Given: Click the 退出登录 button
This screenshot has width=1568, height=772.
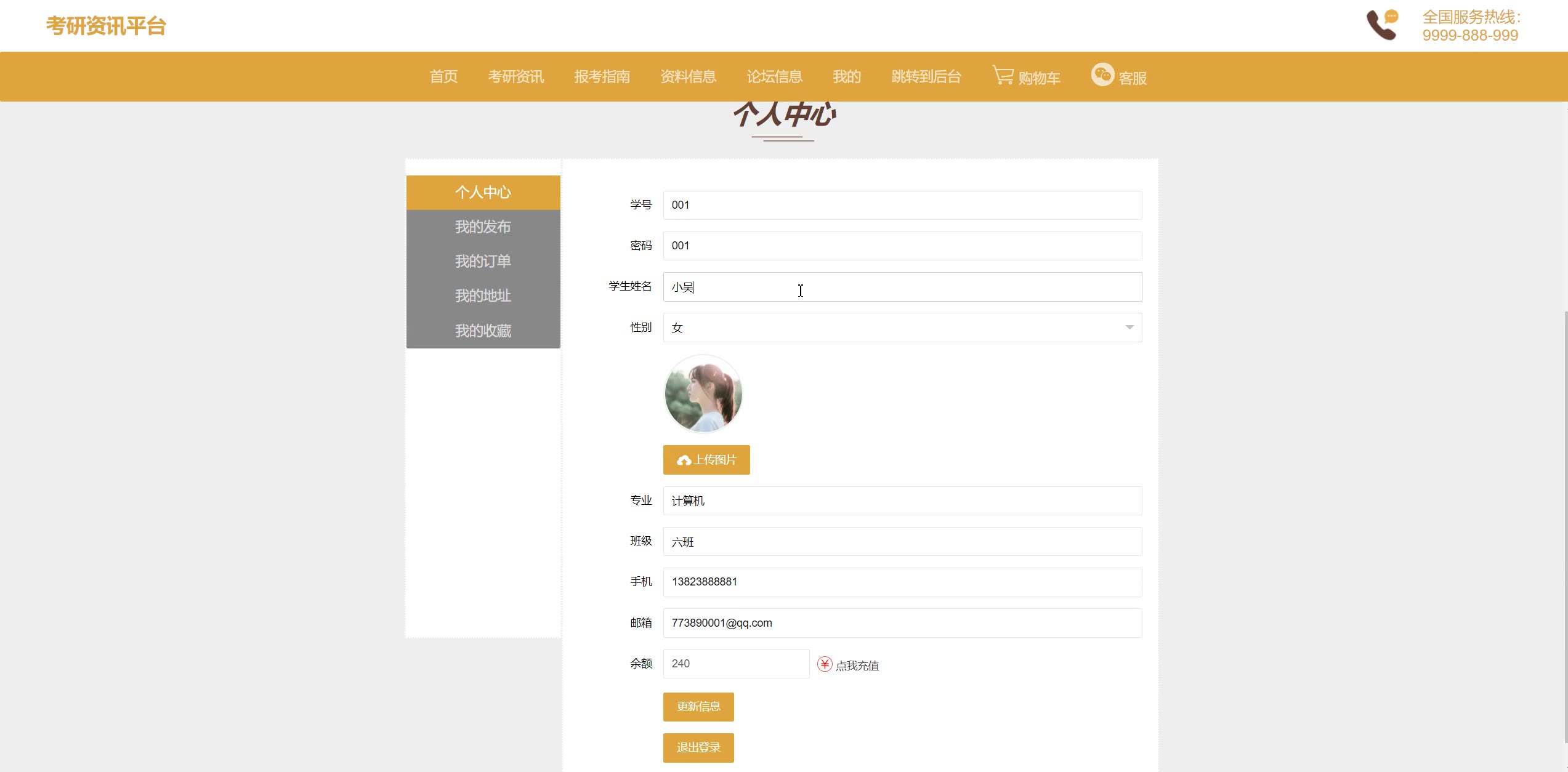Looking at the screenshot, I should (x=698, y=747).
